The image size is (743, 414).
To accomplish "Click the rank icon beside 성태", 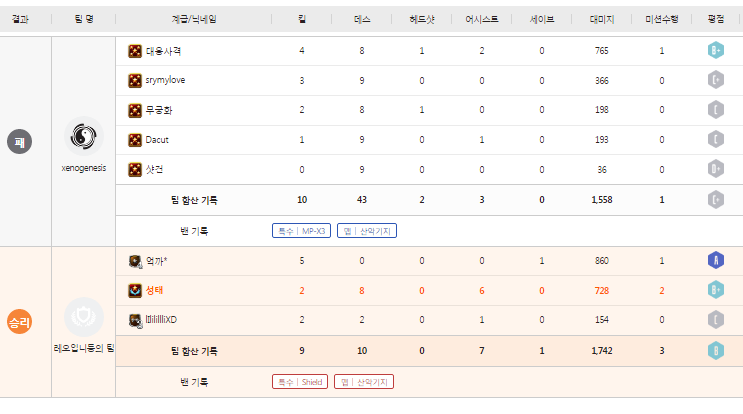I will (x=135, y=291).
